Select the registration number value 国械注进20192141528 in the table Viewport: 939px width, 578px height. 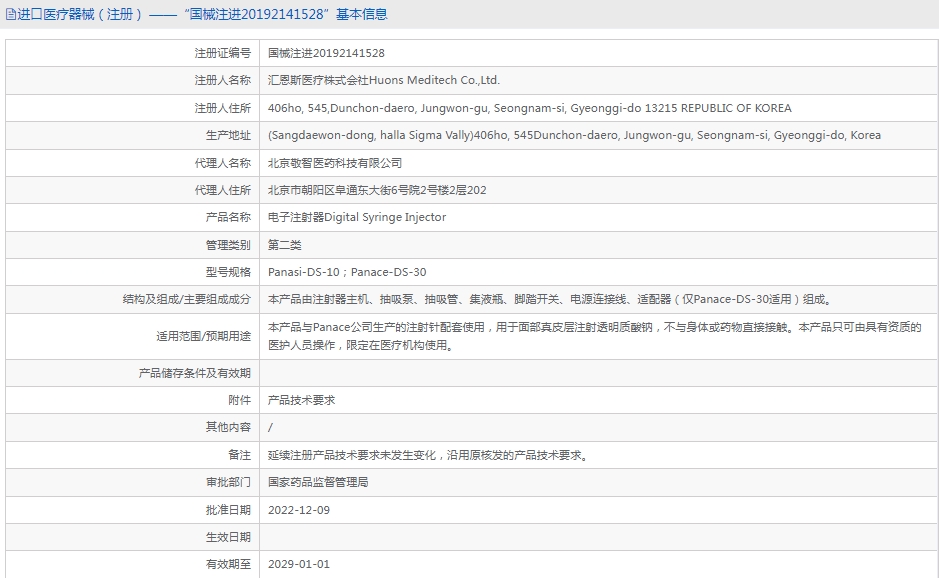click(326, 53)
